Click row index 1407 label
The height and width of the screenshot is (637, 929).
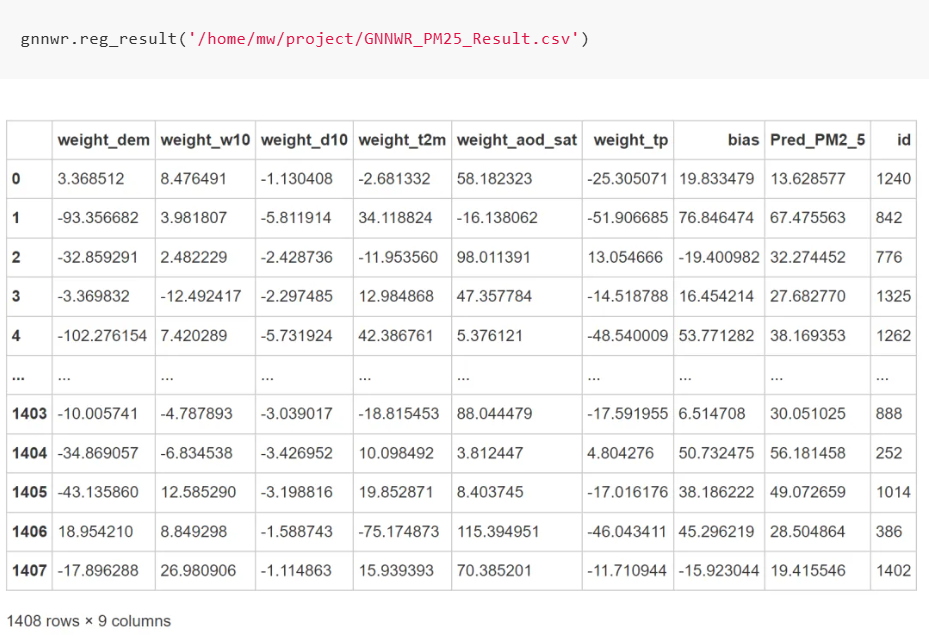click(29, 571)
